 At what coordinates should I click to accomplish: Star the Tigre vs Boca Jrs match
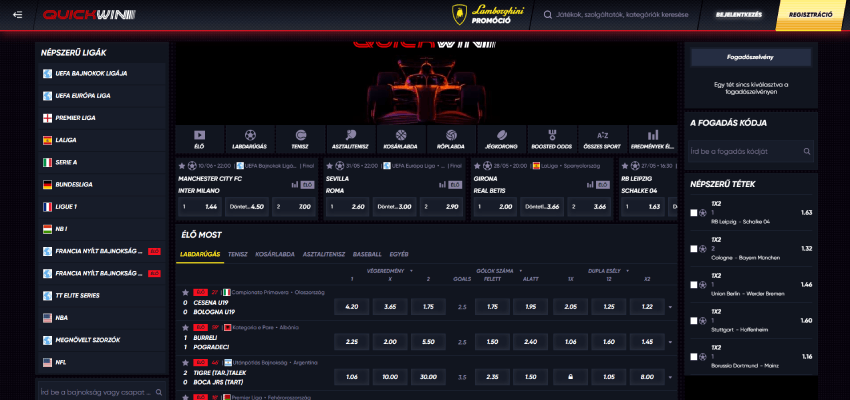click(x=185, y=363)
